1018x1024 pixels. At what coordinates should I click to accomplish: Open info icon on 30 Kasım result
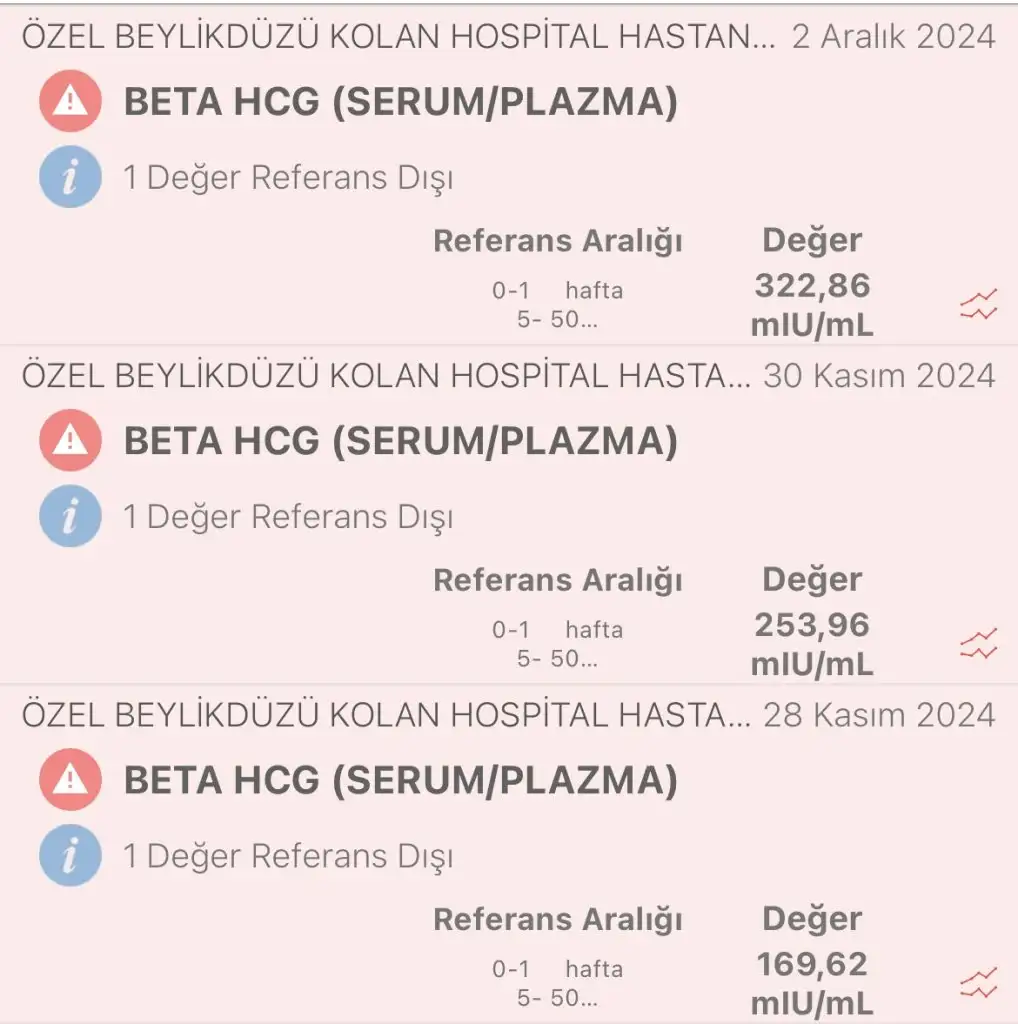[x=70, y=516]
